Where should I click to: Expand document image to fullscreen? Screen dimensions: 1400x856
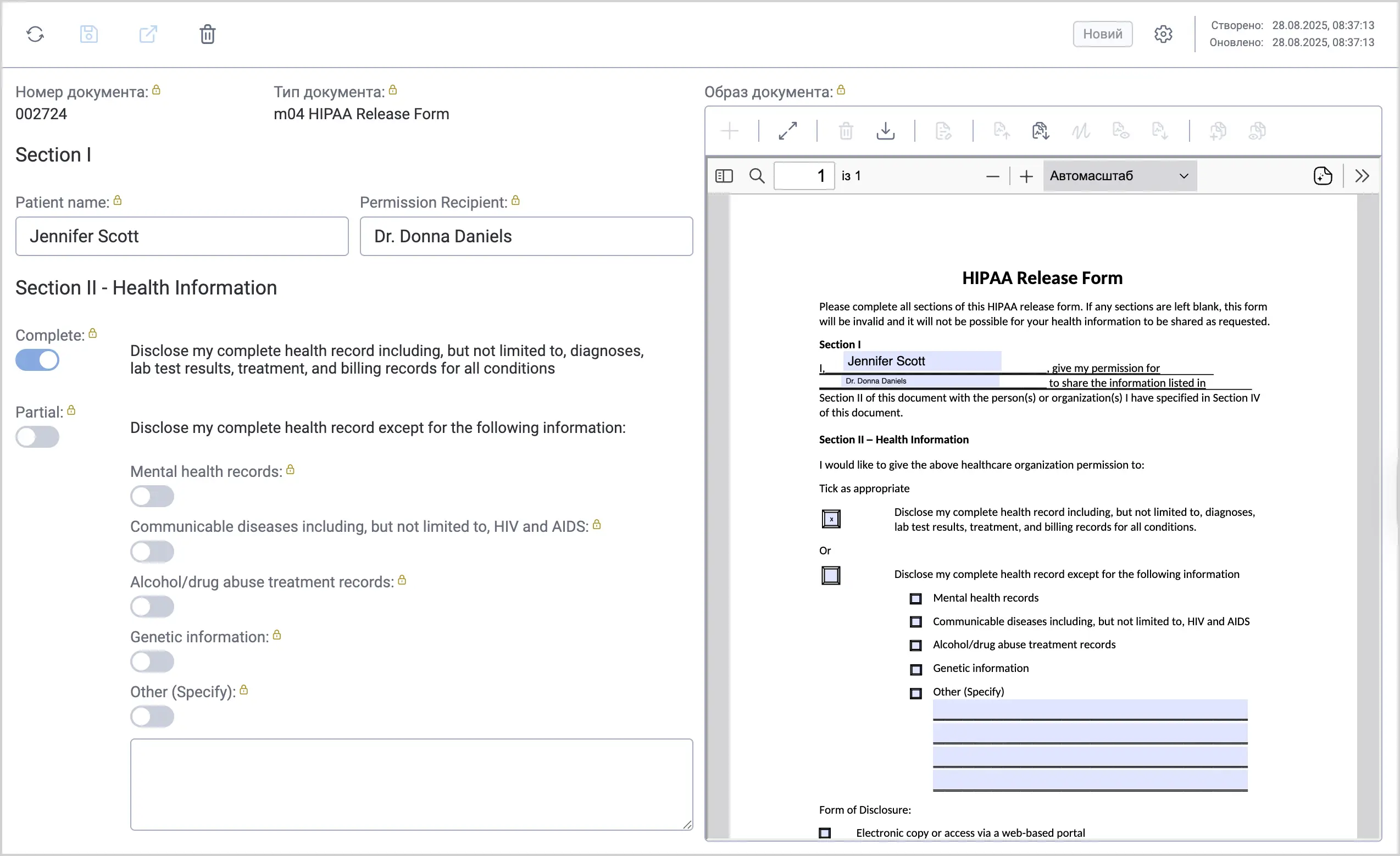point(787,131)
